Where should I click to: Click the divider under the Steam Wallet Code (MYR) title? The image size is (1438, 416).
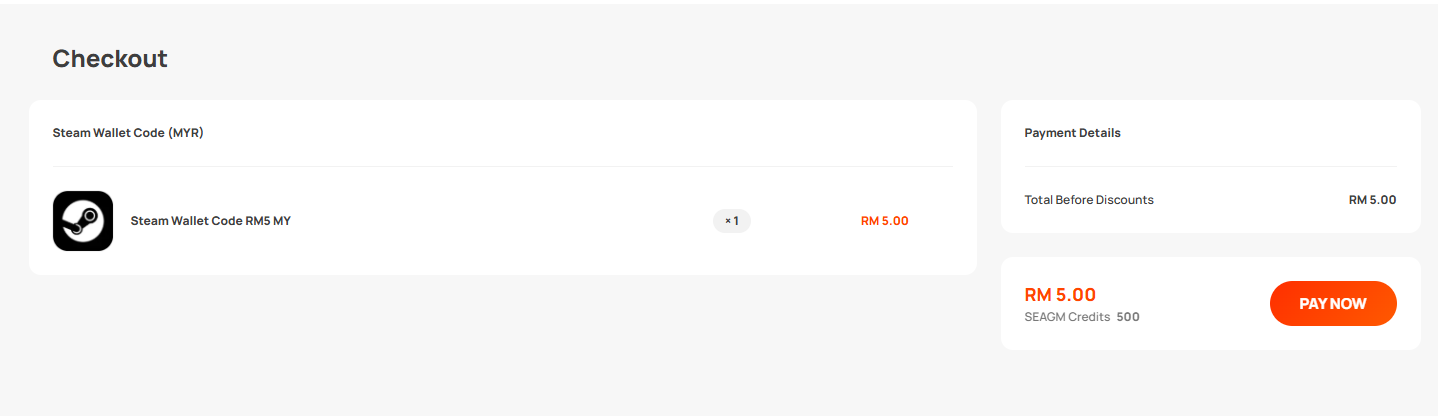click(x=503, y=166)
